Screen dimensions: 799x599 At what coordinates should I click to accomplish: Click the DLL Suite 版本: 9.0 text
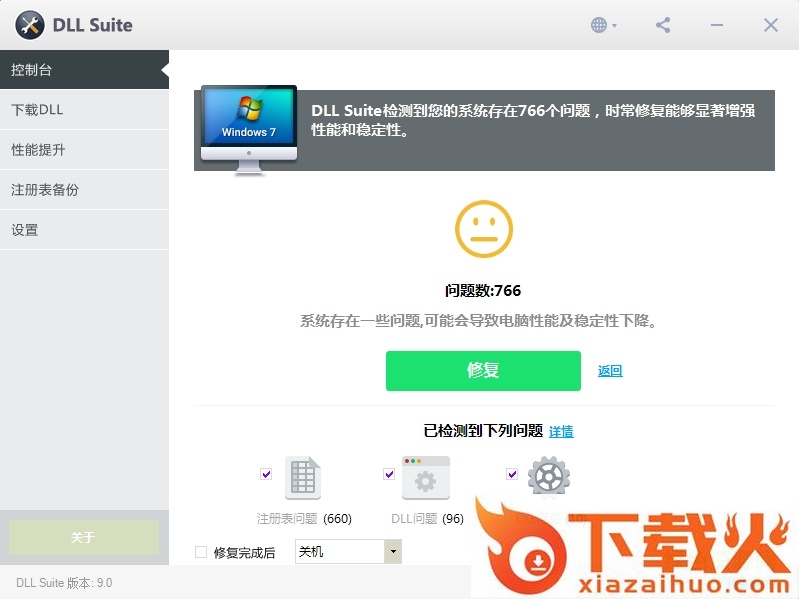click(64, 583)
